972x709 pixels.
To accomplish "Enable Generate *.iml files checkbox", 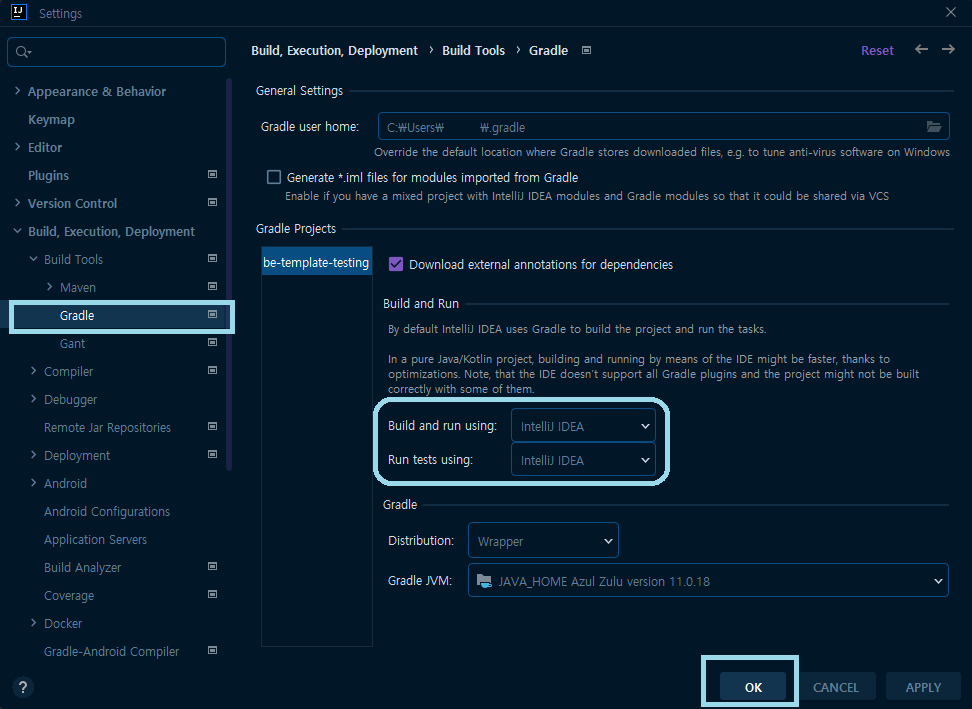I will 273,177.
